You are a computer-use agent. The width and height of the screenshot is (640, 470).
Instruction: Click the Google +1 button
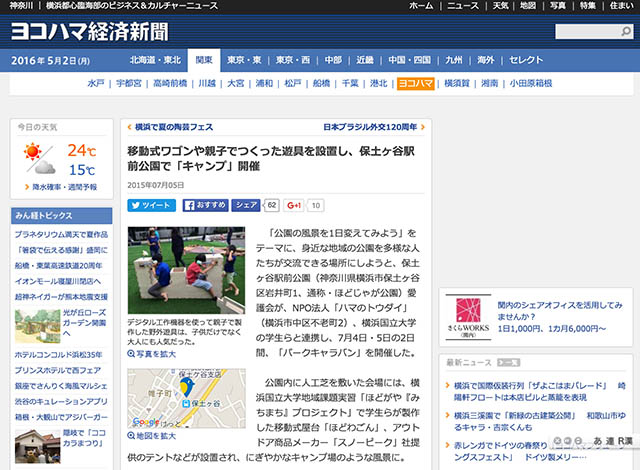click(x=294, y=205)
